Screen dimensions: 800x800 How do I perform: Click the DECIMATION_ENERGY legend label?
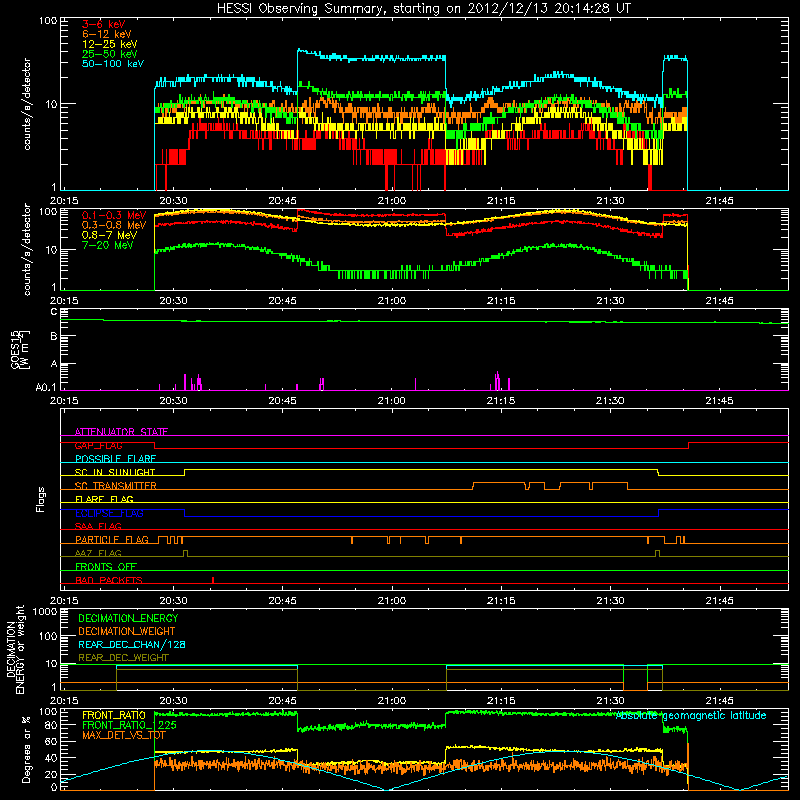(x=128, y=618)
